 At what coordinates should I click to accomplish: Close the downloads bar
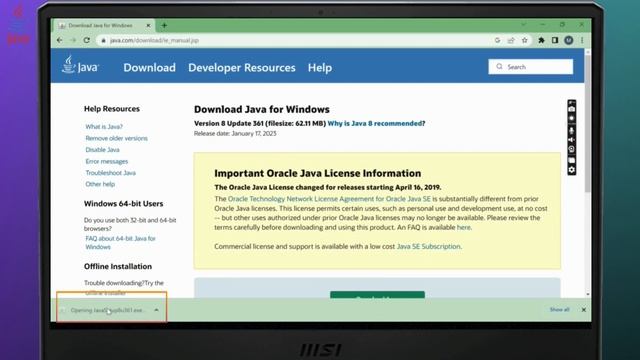coord(584,310)
